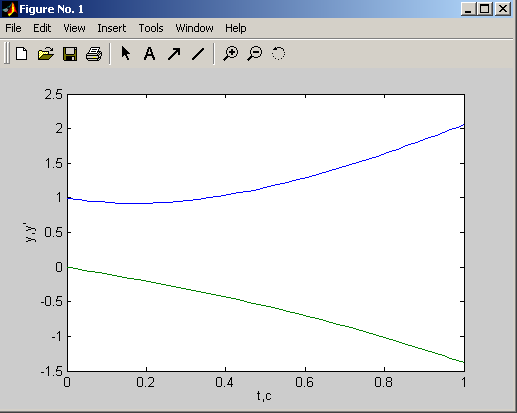Open the Help menu
Viewport: 517px width, 413px height.
236,28
